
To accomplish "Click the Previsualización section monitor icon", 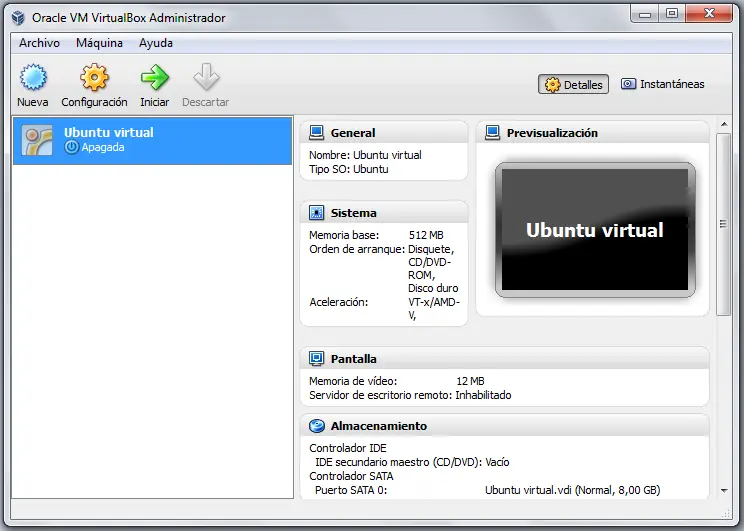I will 493,132.
